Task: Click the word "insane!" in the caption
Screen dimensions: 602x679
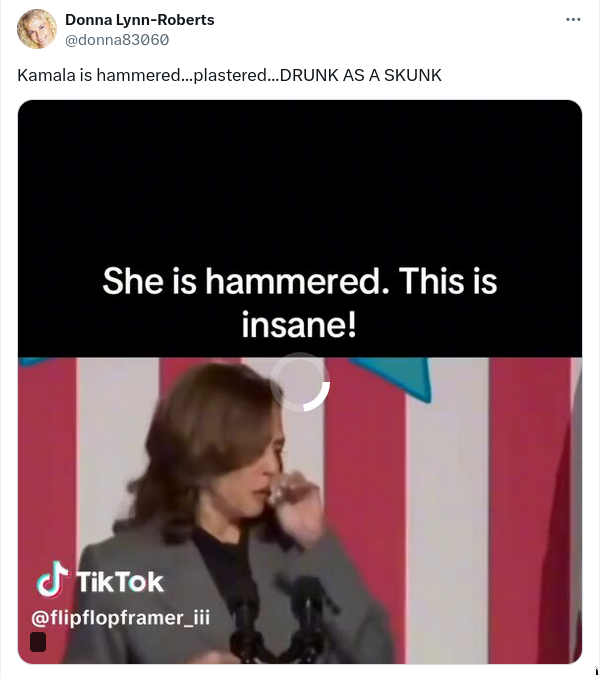Action: pos(300,324)
